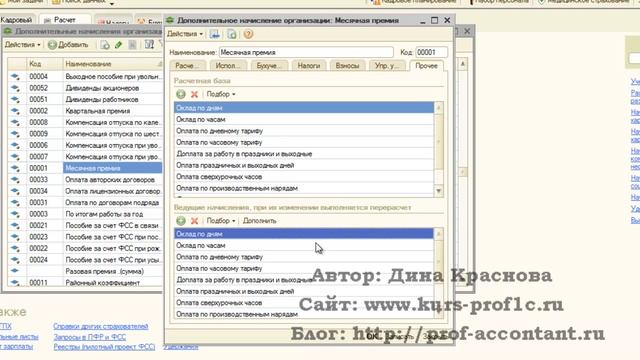Click the save-record icon next to Действия in the dialog
The height and width of the screenshot is (360, 640).
click(x=215, y=34)
